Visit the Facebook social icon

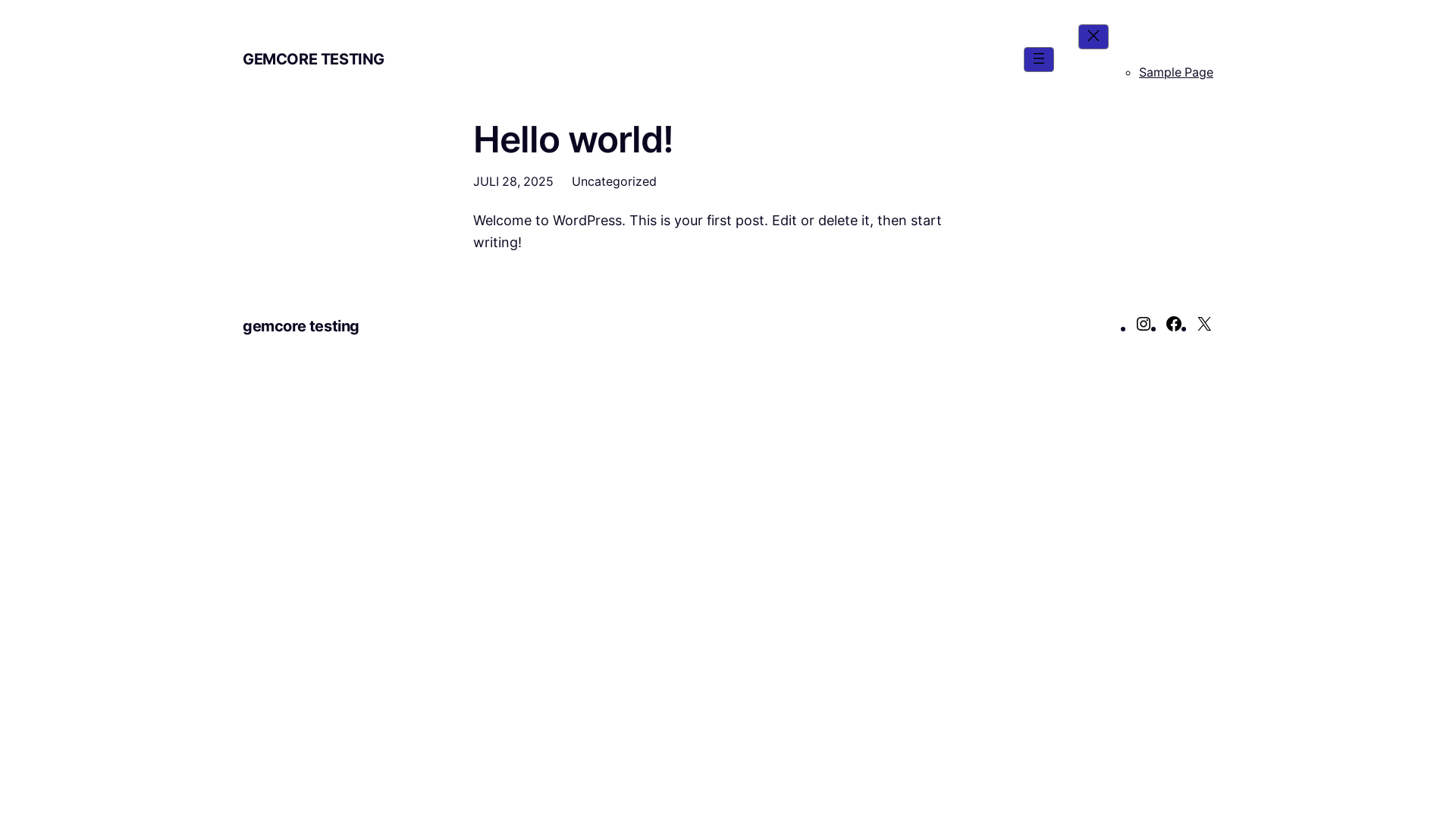pyautogui.click(x=1174, y=324)
